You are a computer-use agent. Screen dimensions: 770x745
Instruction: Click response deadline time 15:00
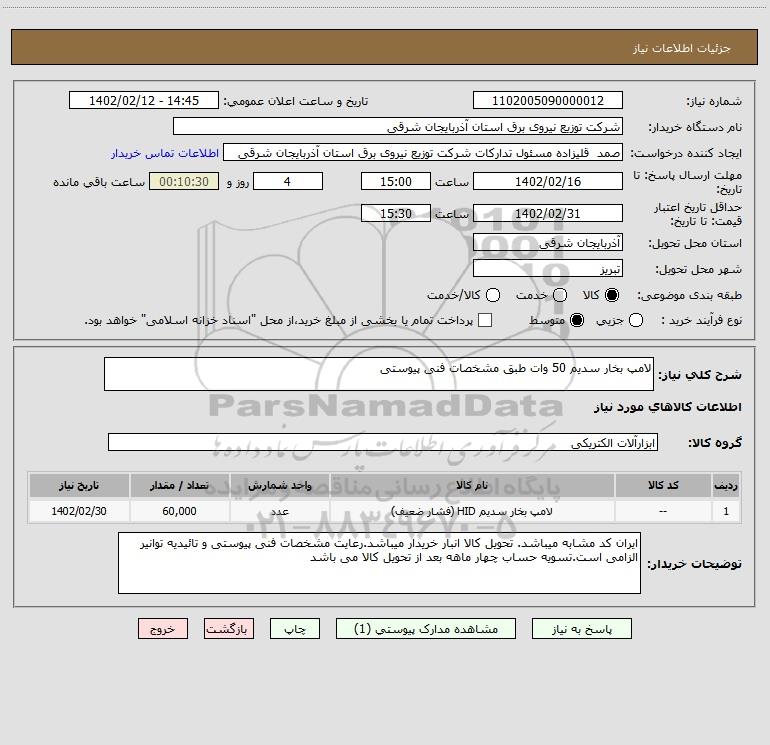tap(396, 182)
